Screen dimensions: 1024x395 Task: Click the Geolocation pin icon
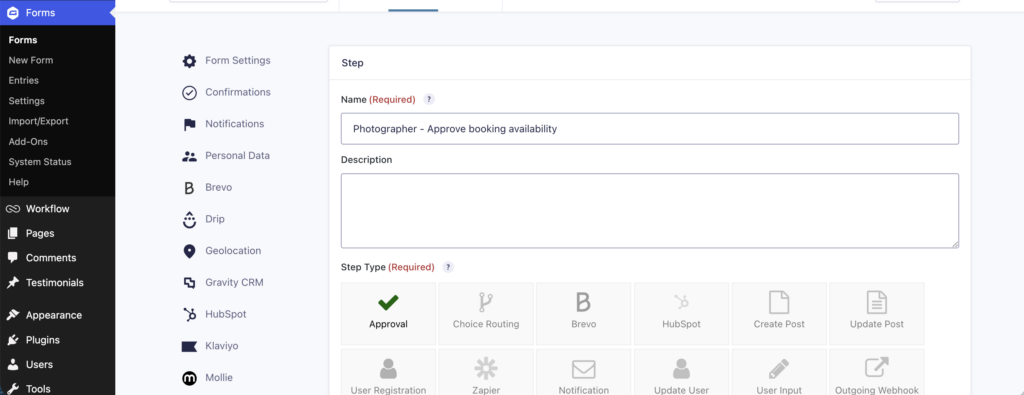click(x=189, y=251)
